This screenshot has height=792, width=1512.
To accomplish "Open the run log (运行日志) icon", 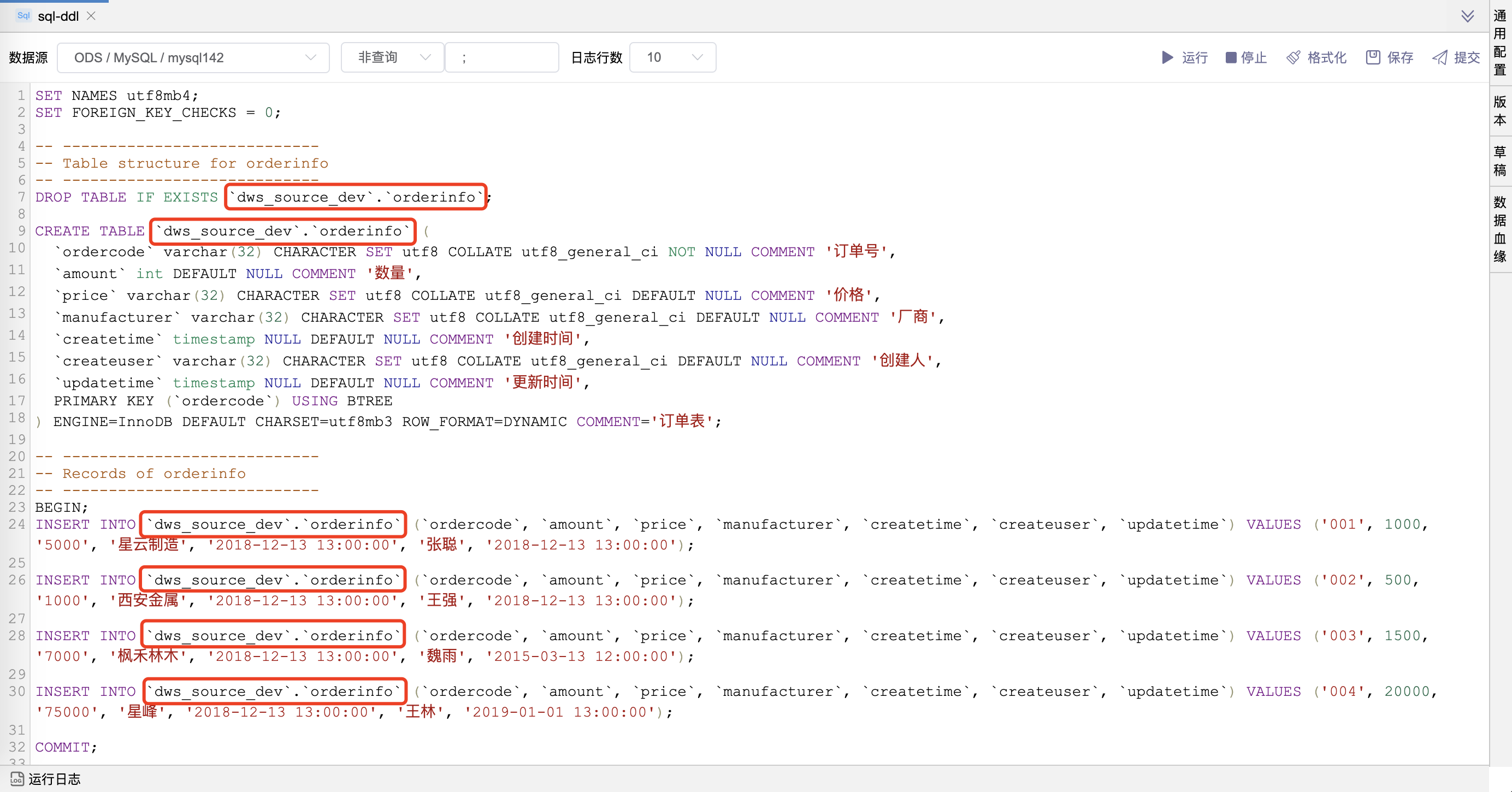I will coord(16,778).
